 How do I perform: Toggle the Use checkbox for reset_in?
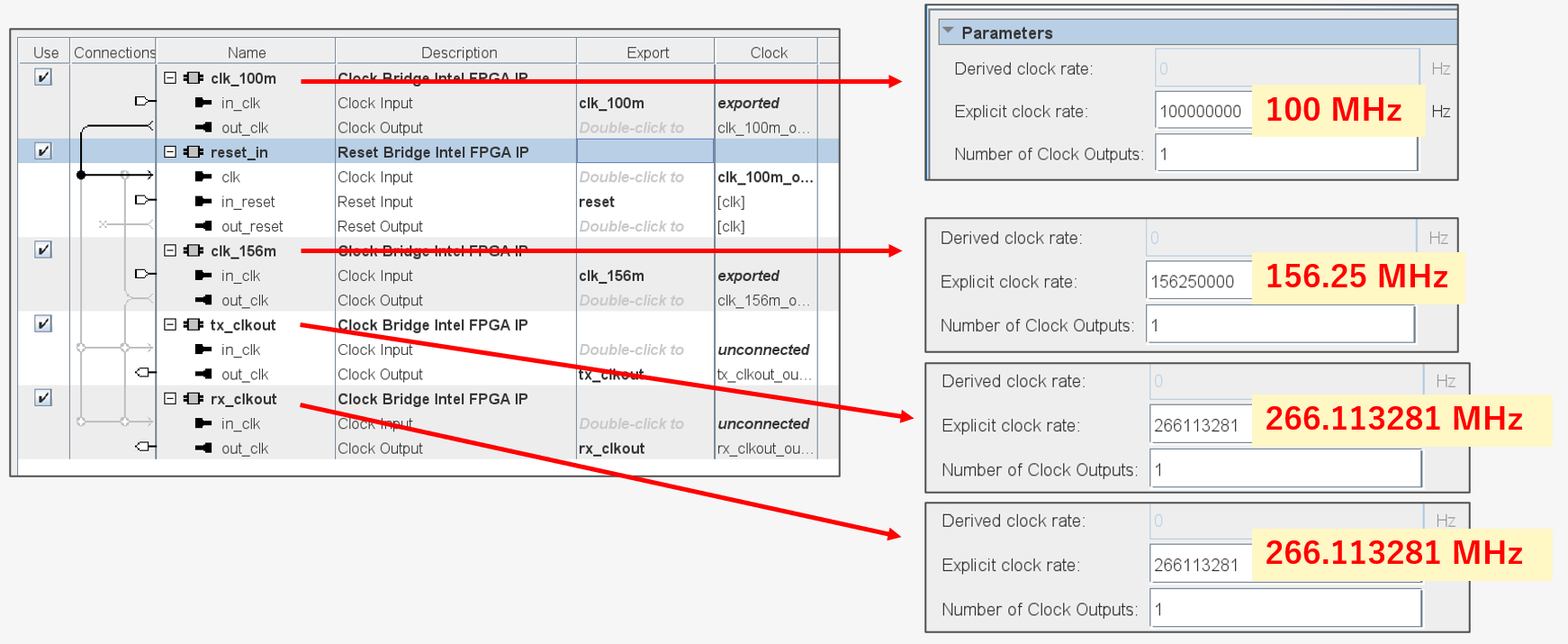43,151
